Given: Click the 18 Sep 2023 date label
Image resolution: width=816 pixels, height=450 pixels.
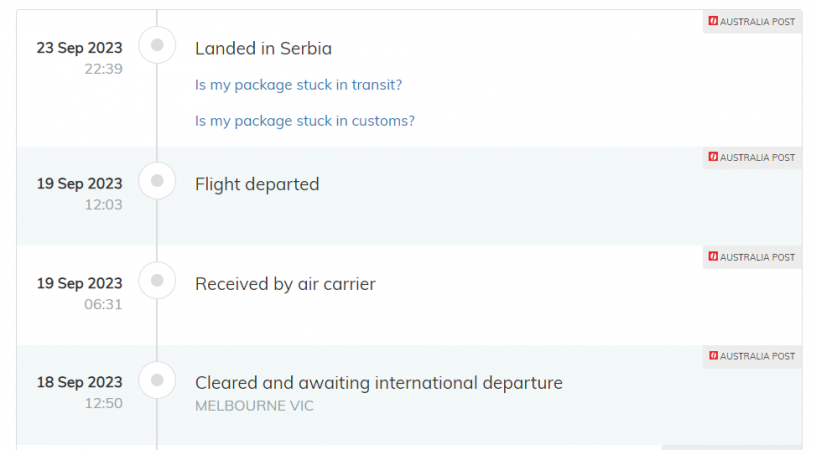Looking at the screenshot, I should pos(80,383).
